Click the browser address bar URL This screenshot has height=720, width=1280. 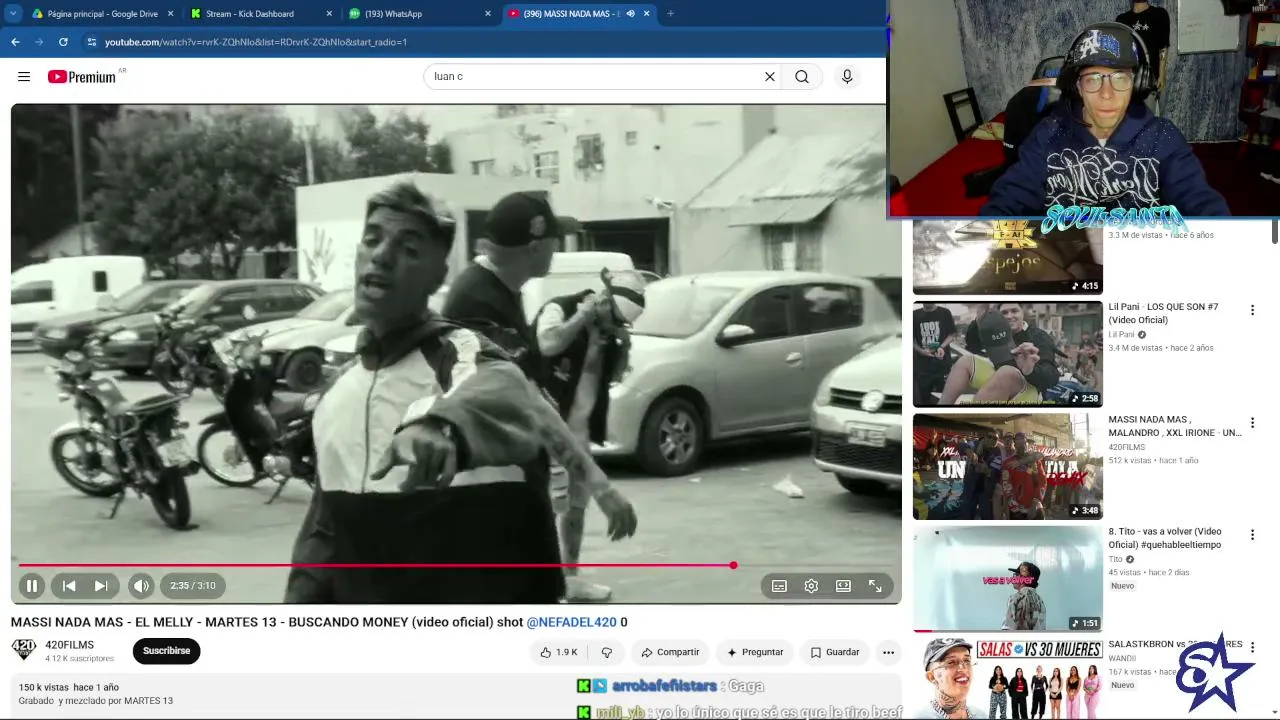(256, 42)
